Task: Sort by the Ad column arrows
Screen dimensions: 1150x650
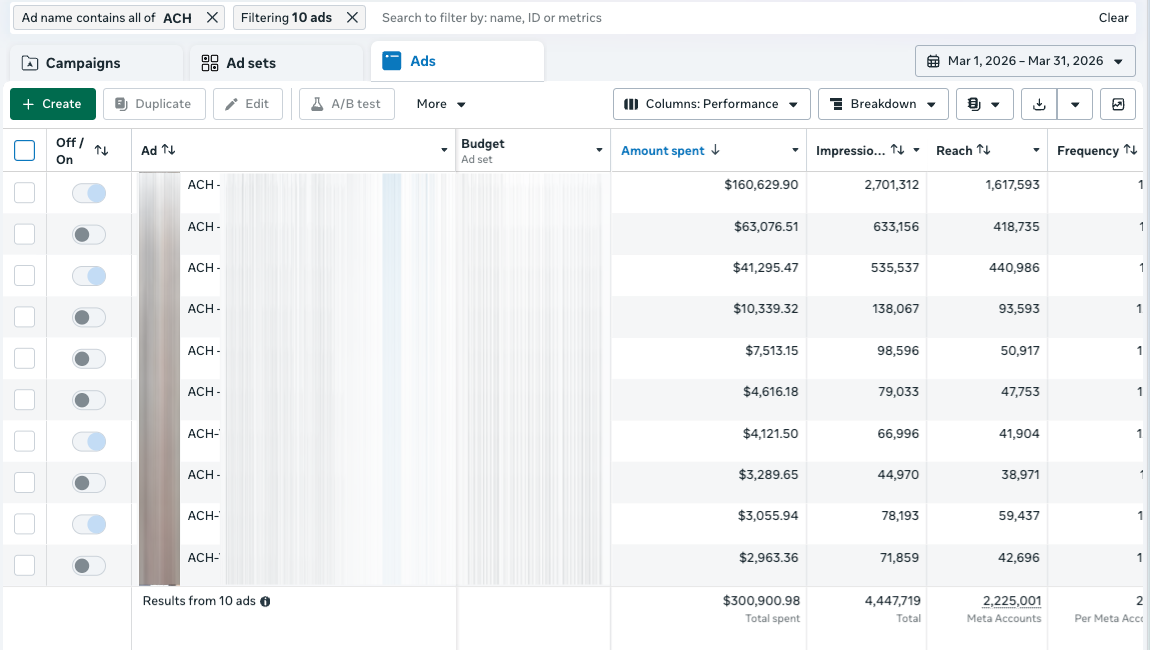Action: 169,150
